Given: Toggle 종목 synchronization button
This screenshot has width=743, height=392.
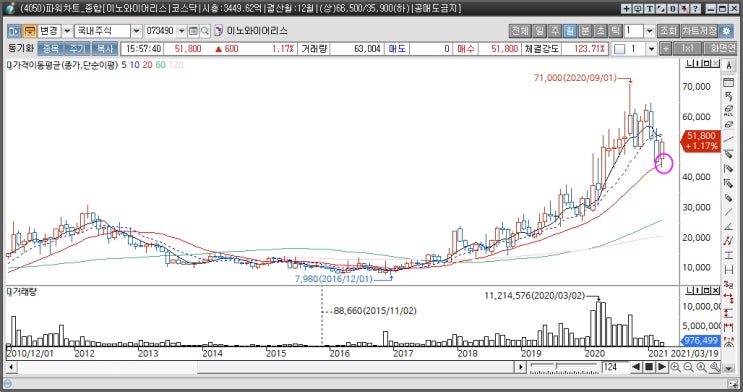Looking at the screenshot, I should coord(50,48).
